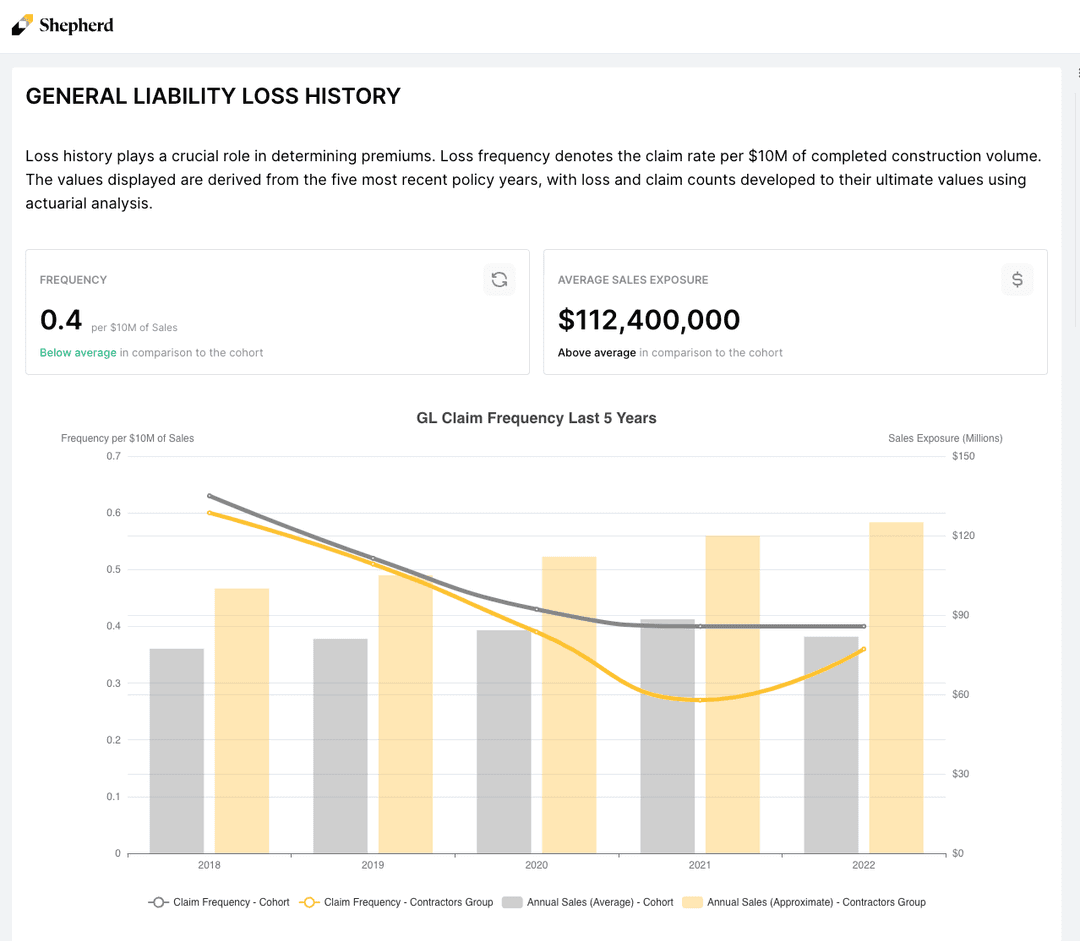The height and width of the screenshot is (941, 1080).
Task: Click the 2018 cohort frequency data point
Action: [x=210, y=496]
